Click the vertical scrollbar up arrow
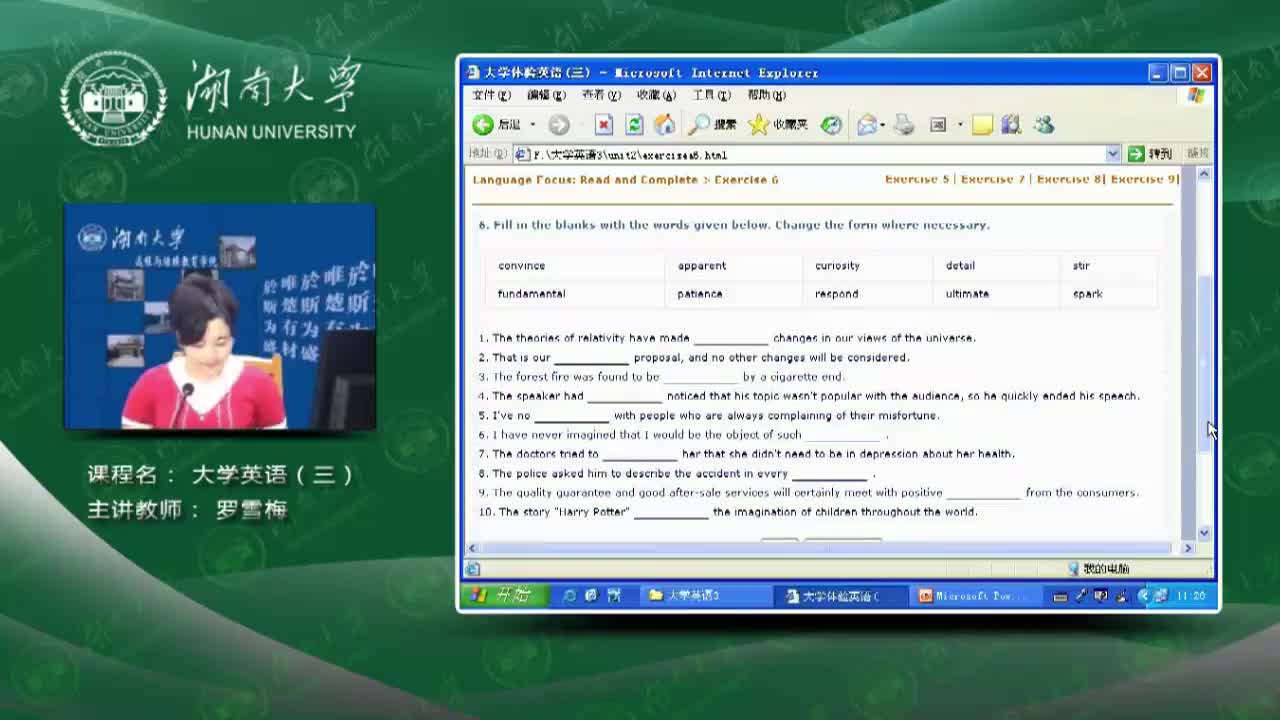The height and width of the screenshot is (720, 1280). pos(1204,174)
